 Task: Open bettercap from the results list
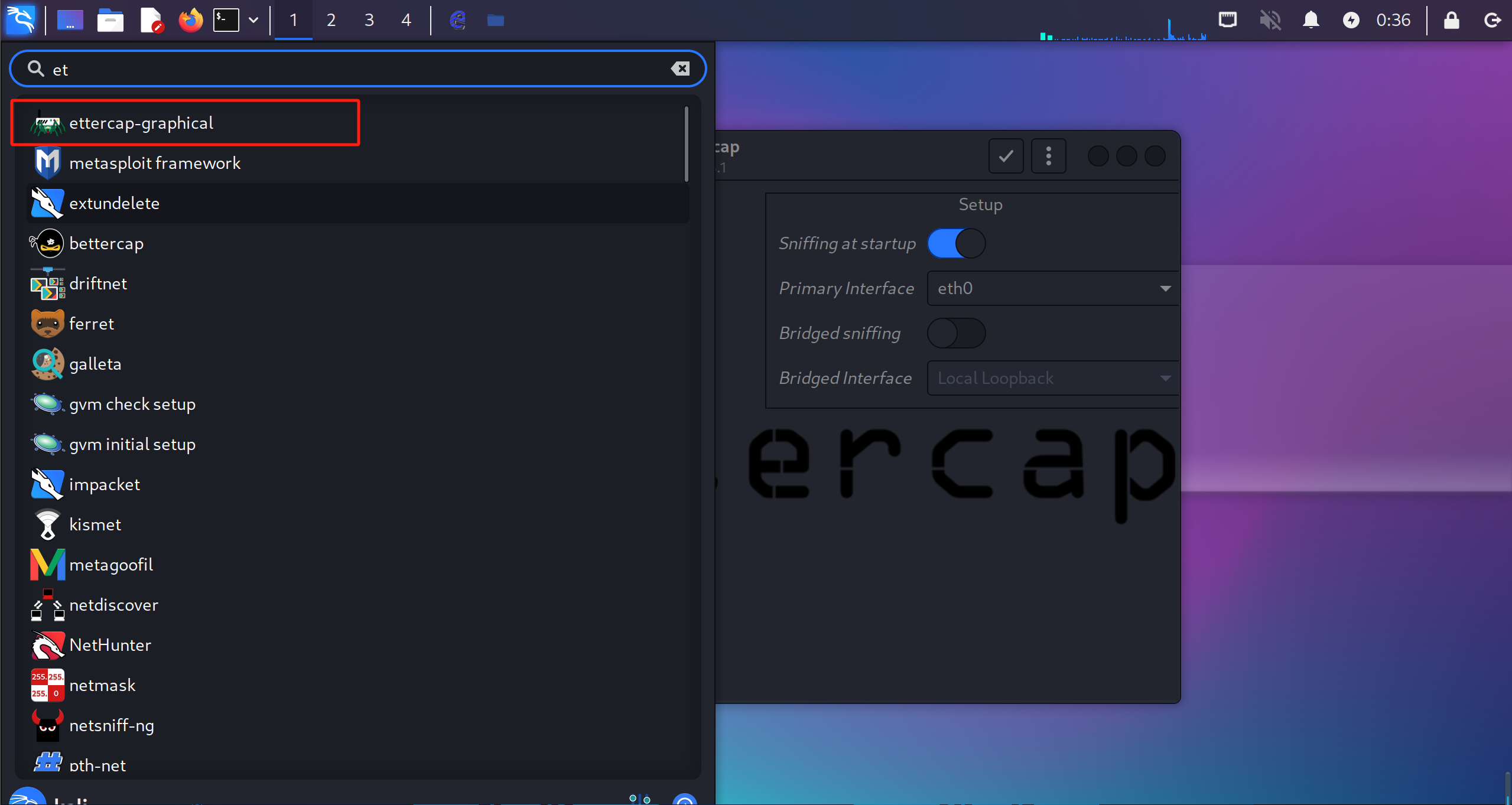point(106,243)
